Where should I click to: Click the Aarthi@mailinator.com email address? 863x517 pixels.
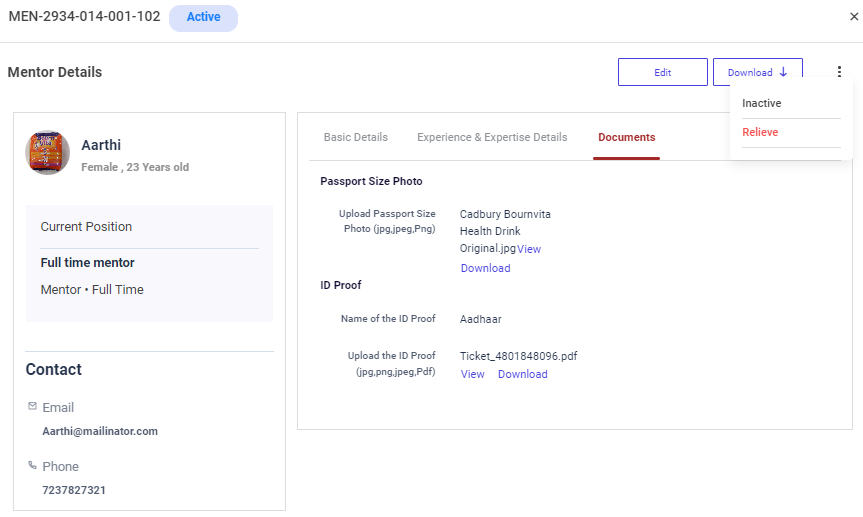100,431
